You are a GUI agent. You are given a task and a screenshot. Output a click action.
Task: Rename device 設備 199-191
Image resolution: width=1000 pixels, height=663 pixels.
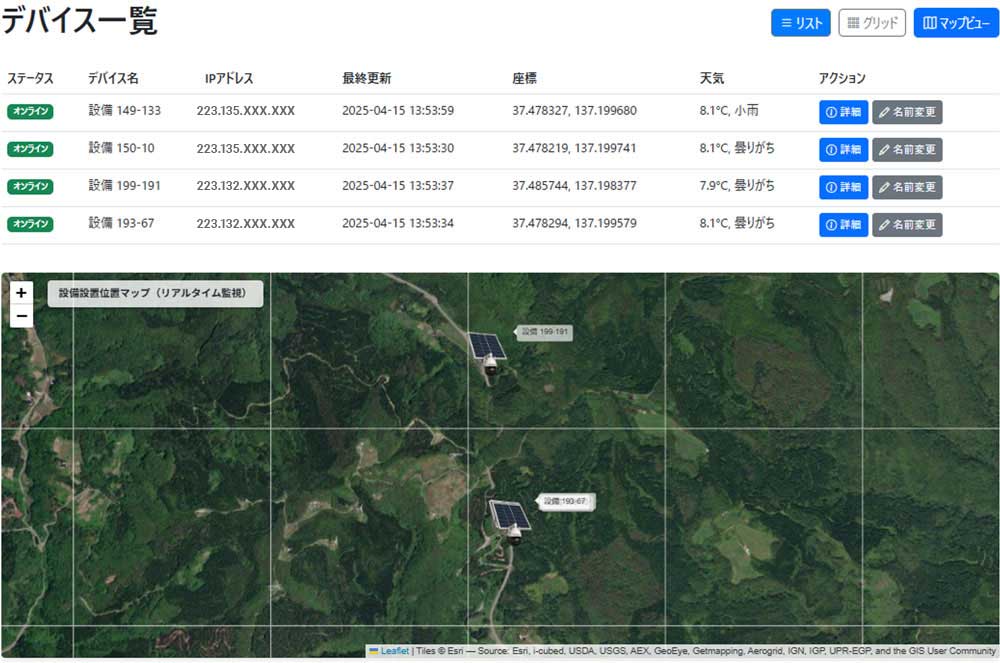coord(907,187)
